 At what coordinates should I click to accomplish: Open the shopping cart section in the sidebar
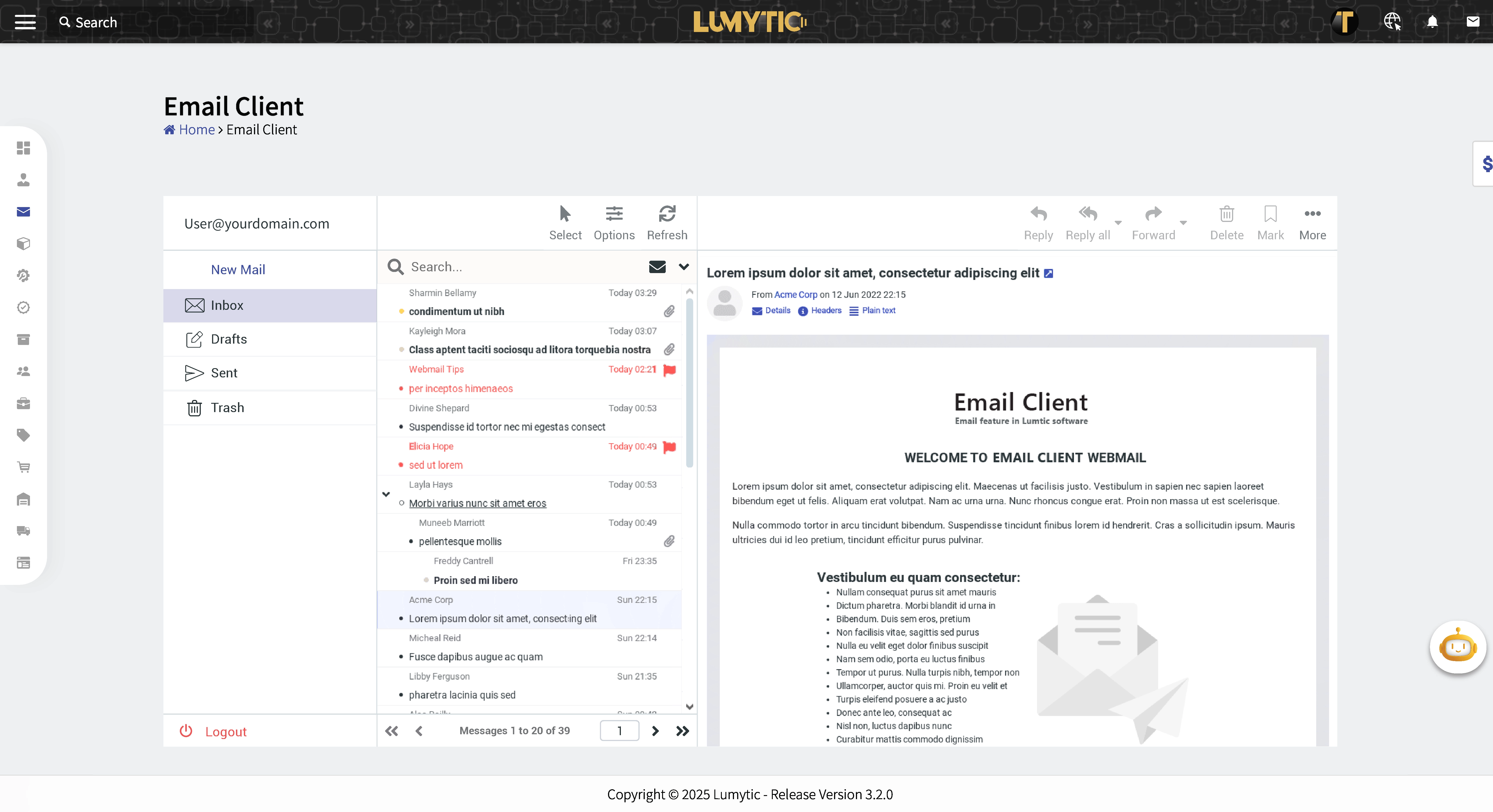23,467
